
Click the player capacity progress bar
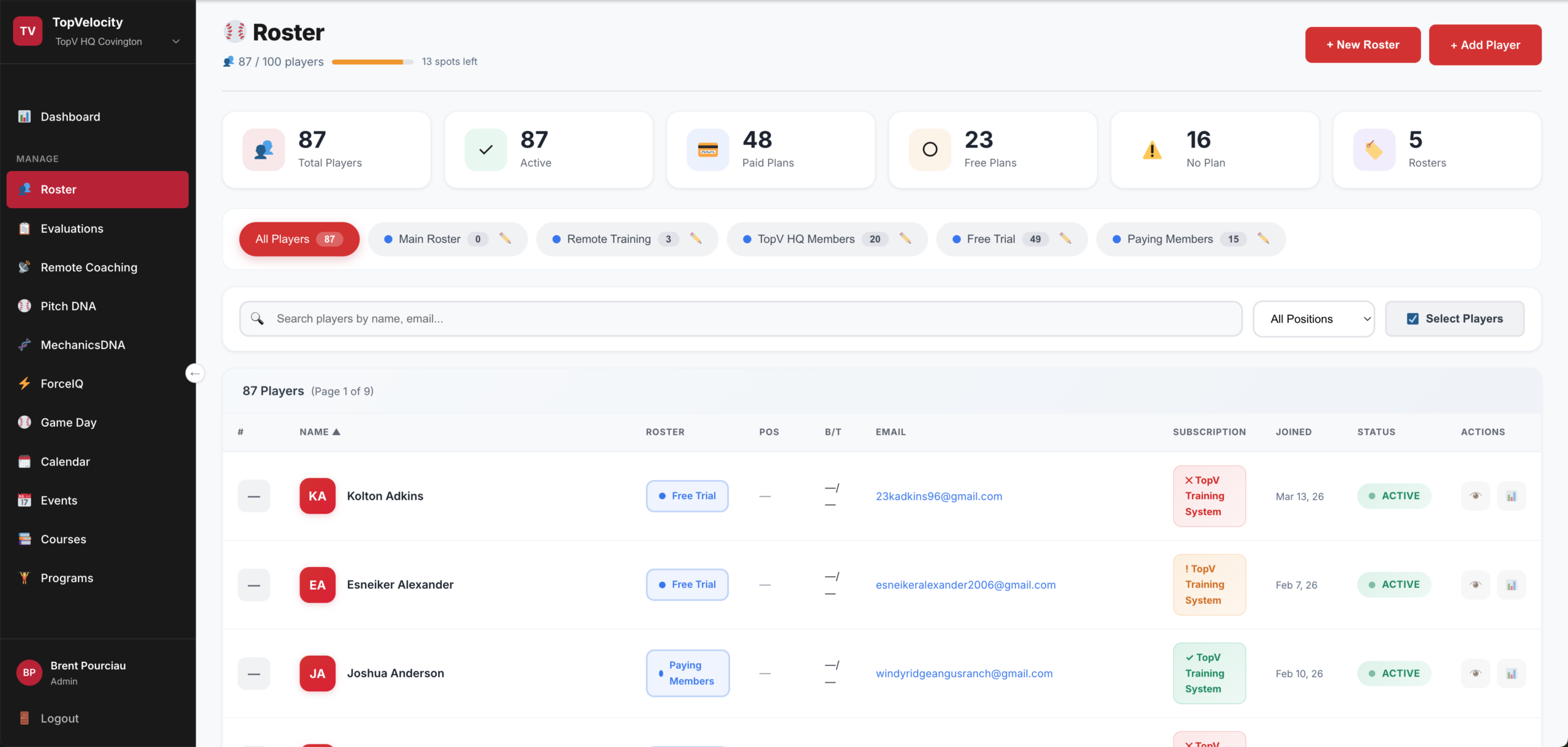pyautogui.click(x=372, y=62)
